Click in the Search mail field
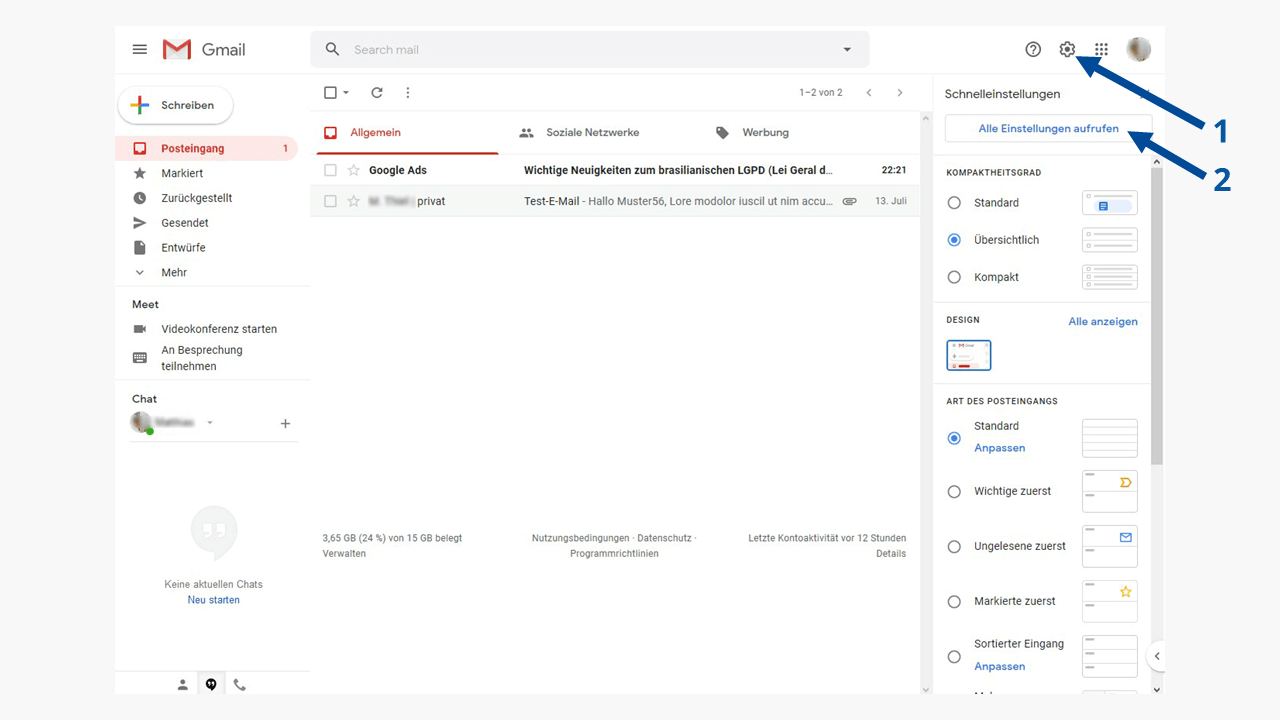This screenshot has height=720, width=1280. pyautogui.click(x=590, y=49)
